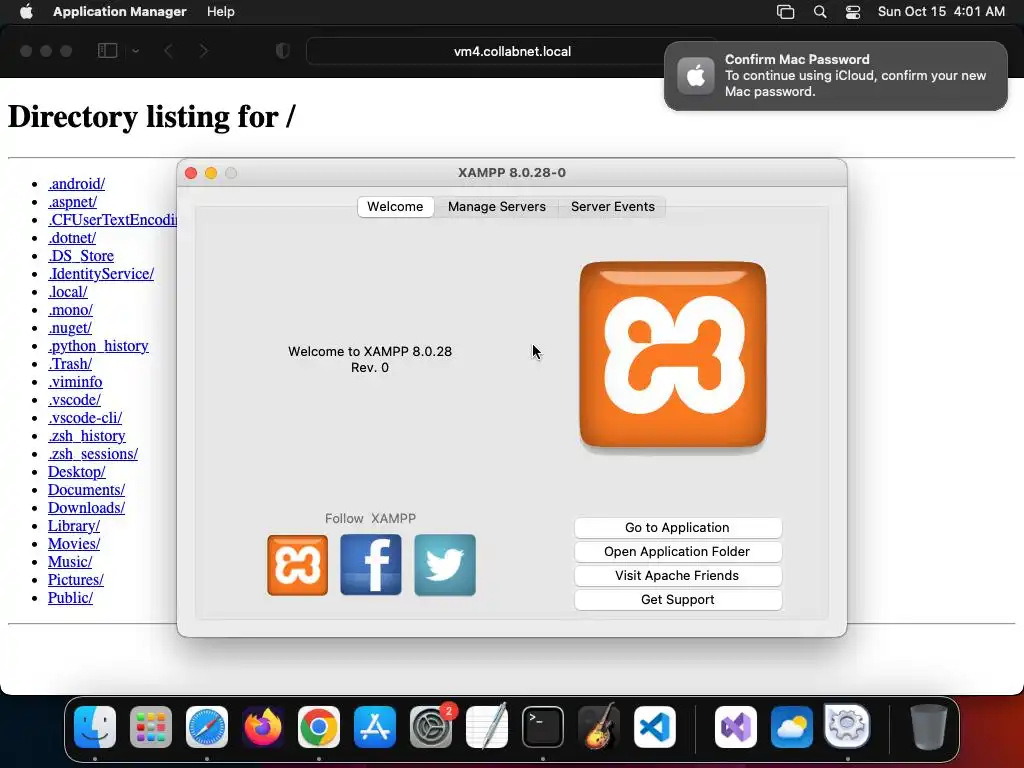The height and width of the screenshot is (768, 1024).
Task: Open the Documents/ directory link
Action: coord(86,490)
